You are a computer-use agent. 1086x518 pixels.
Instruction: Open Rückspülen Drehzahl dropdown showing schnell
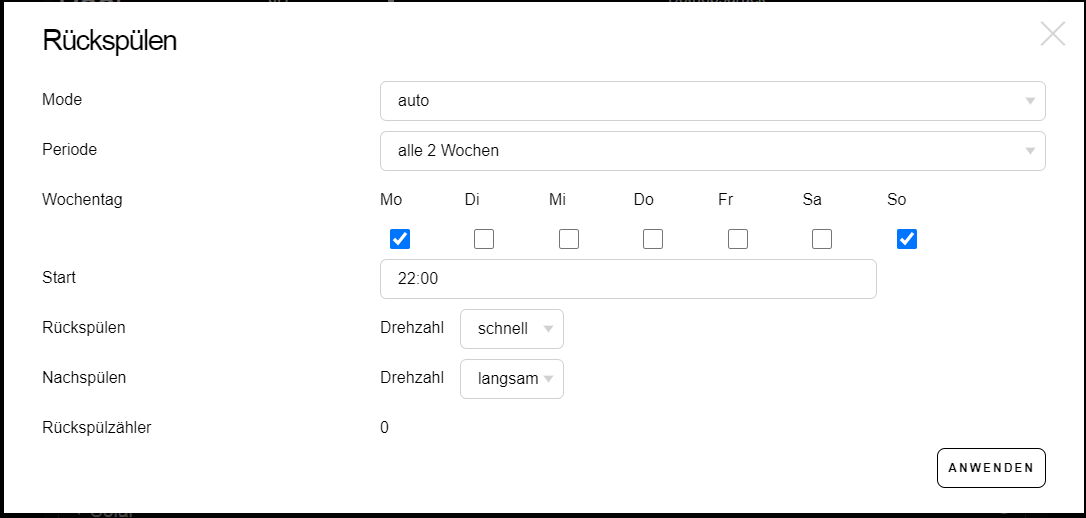click(511, 329)
